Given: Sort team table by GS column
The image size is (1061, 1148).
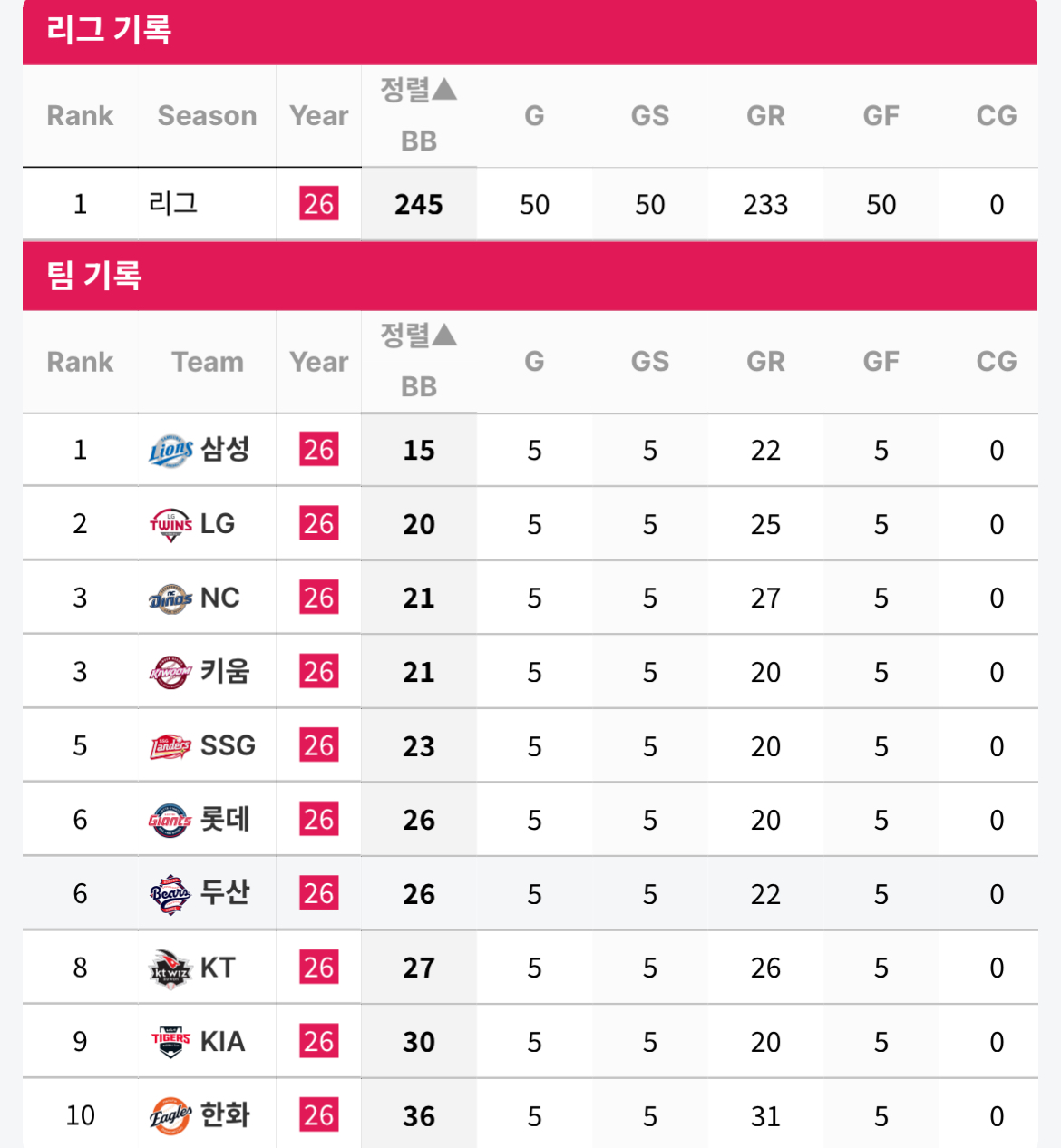Looking at the screenshot, I should pyautogui.click(x=650, y=362).
